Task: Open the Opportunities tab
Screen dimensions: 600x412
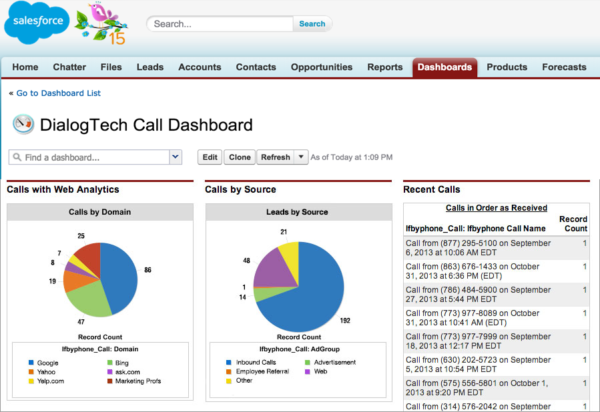Action: coord(321,67)
